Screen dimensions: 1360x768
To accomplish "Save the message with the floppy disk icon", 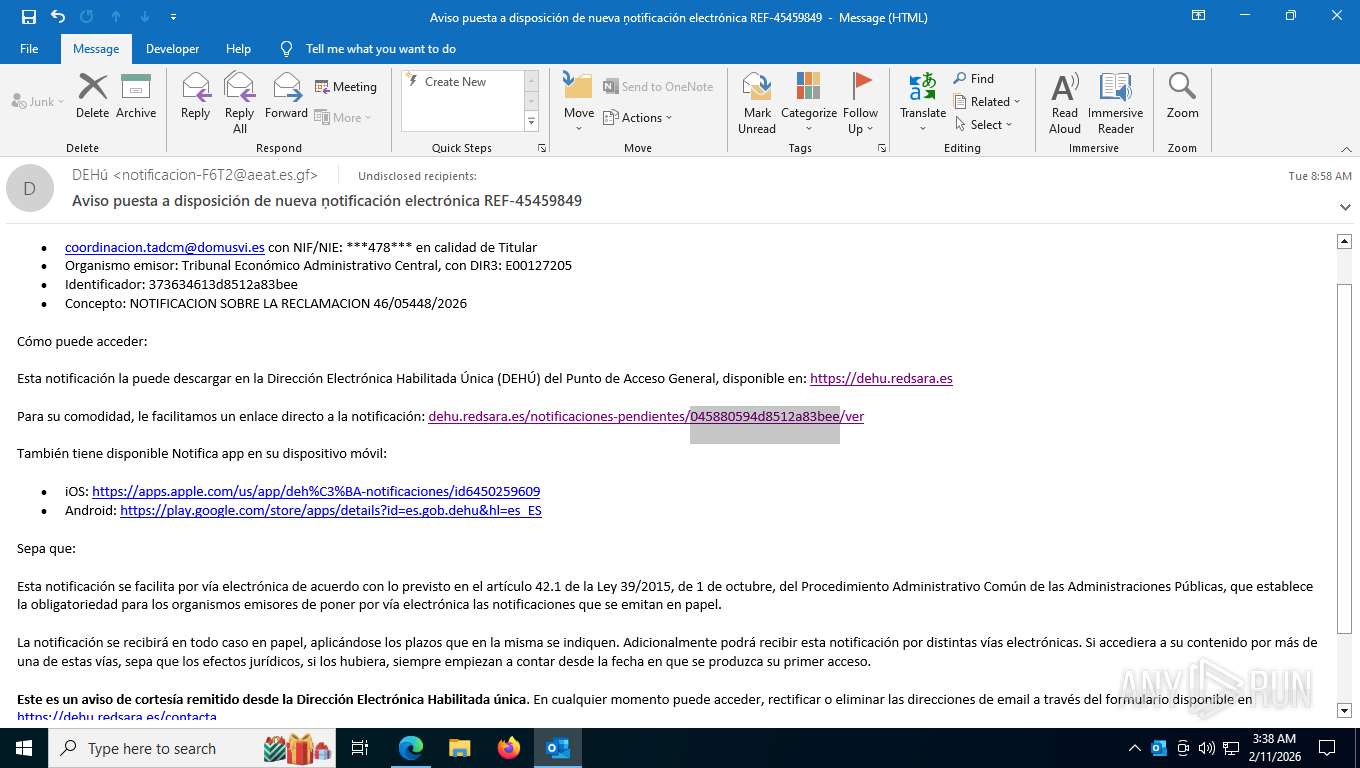I will point(29,17).
